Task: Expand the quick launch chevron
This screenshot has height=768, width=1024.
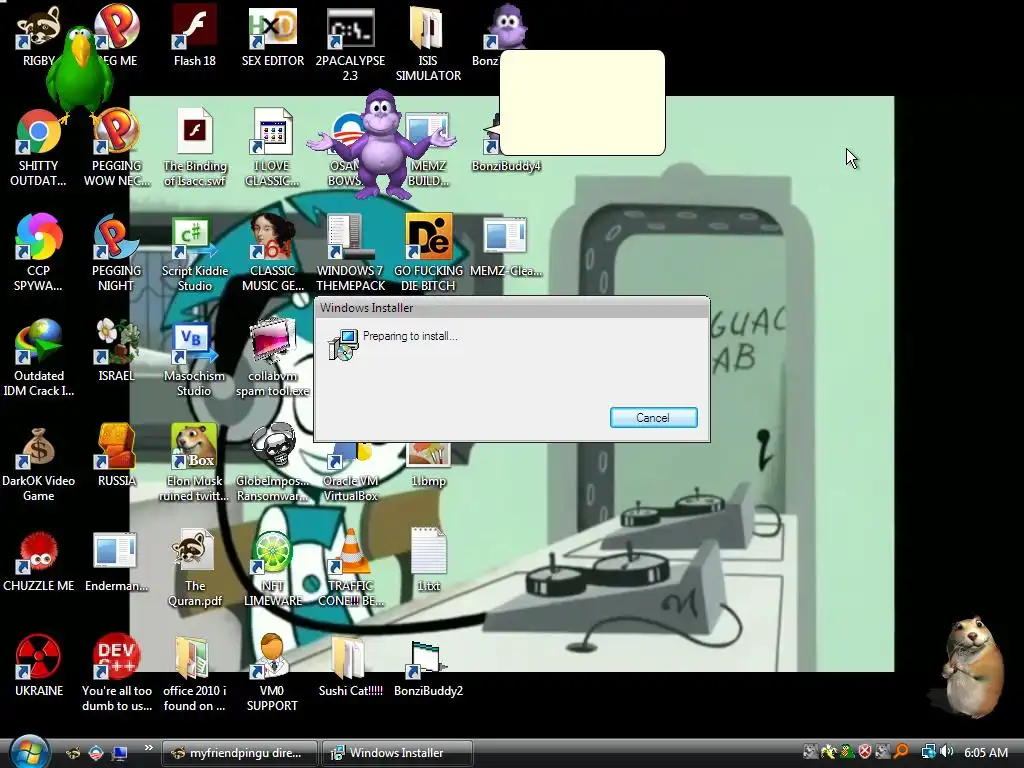Action: point(148,748)
